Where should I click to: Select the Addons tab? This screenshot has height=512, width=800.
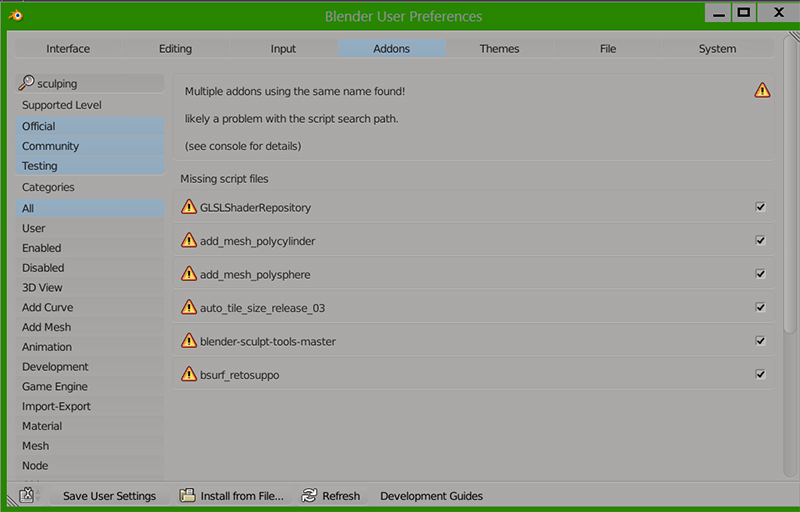pyautogui.click(x=391, y=48)
